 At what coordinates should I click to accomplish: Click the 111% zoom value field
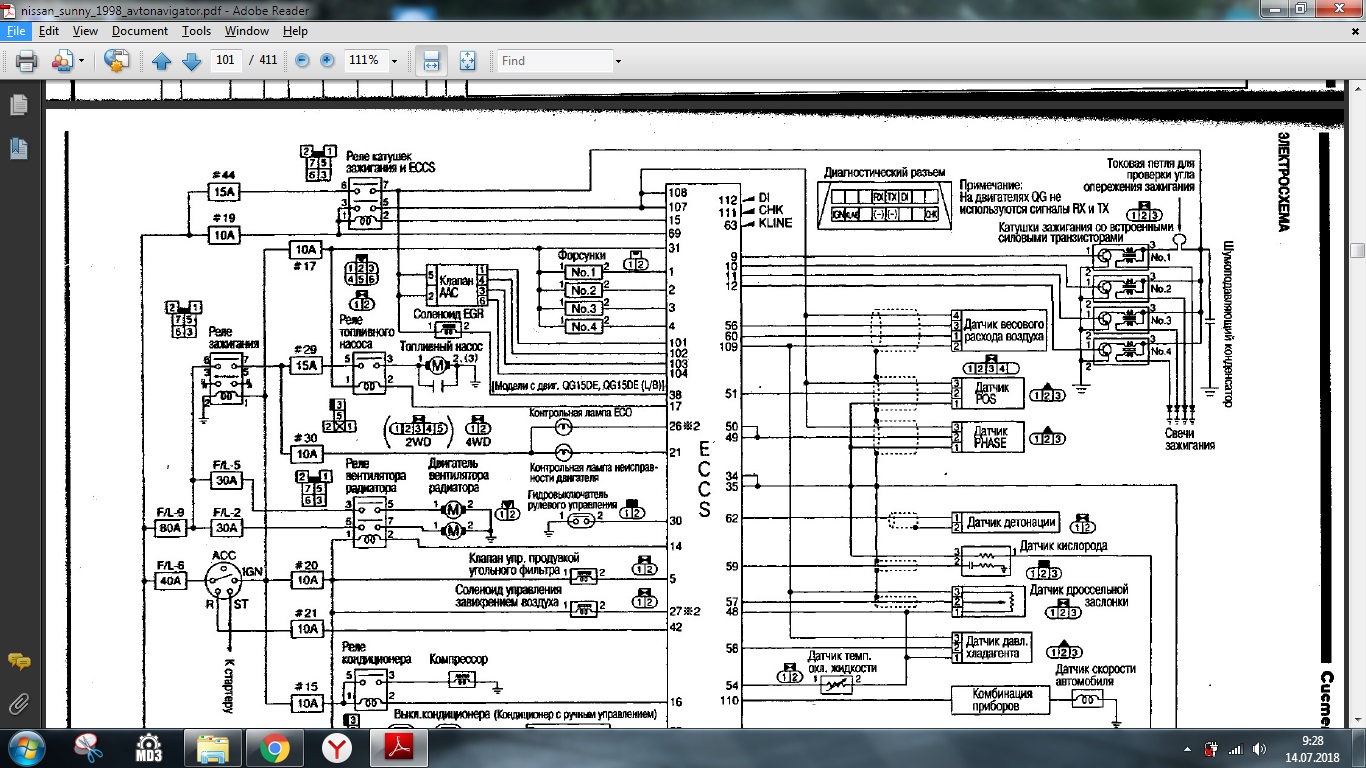pos(364,60)
